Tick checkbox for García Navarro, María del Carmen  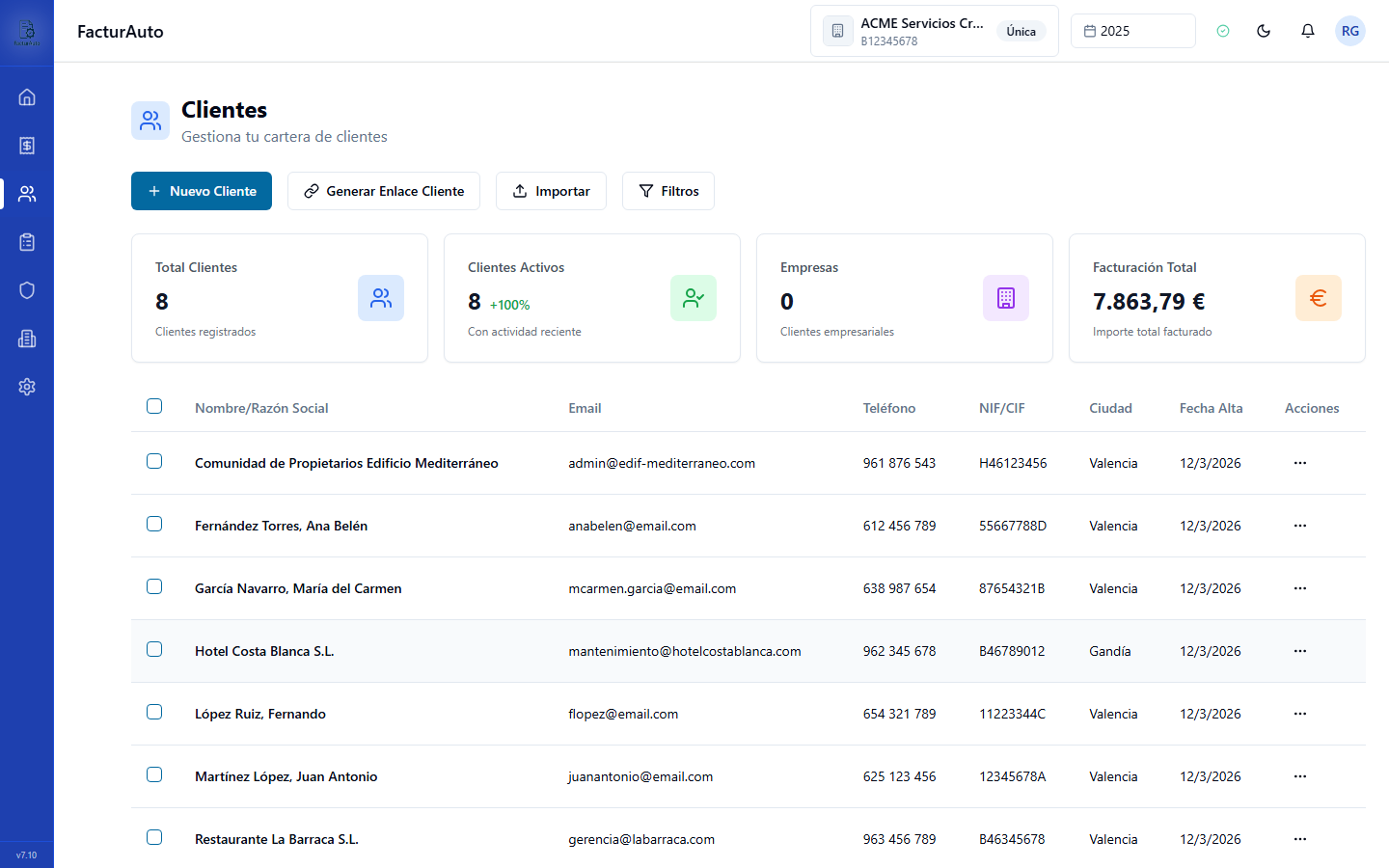154,586
